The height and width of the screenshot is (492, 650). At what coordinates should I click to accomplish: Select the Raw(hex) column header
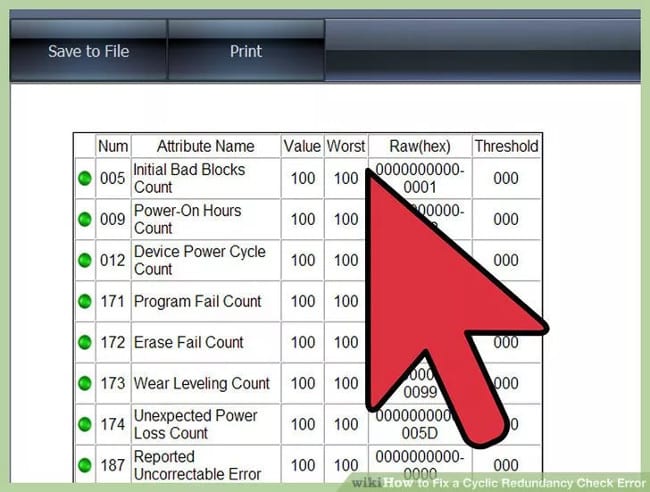[x=420, y=146]
